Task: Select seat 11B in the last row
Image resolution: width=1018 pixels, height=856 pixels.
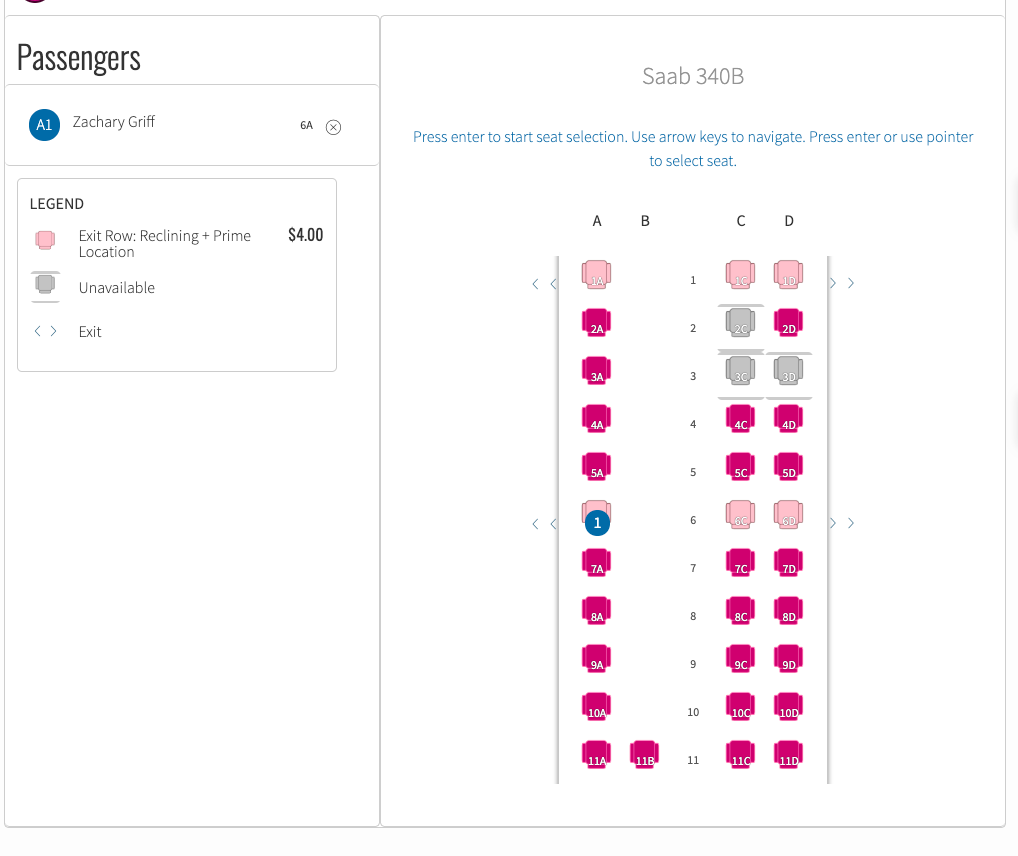Action: click(x=645, y=755)
